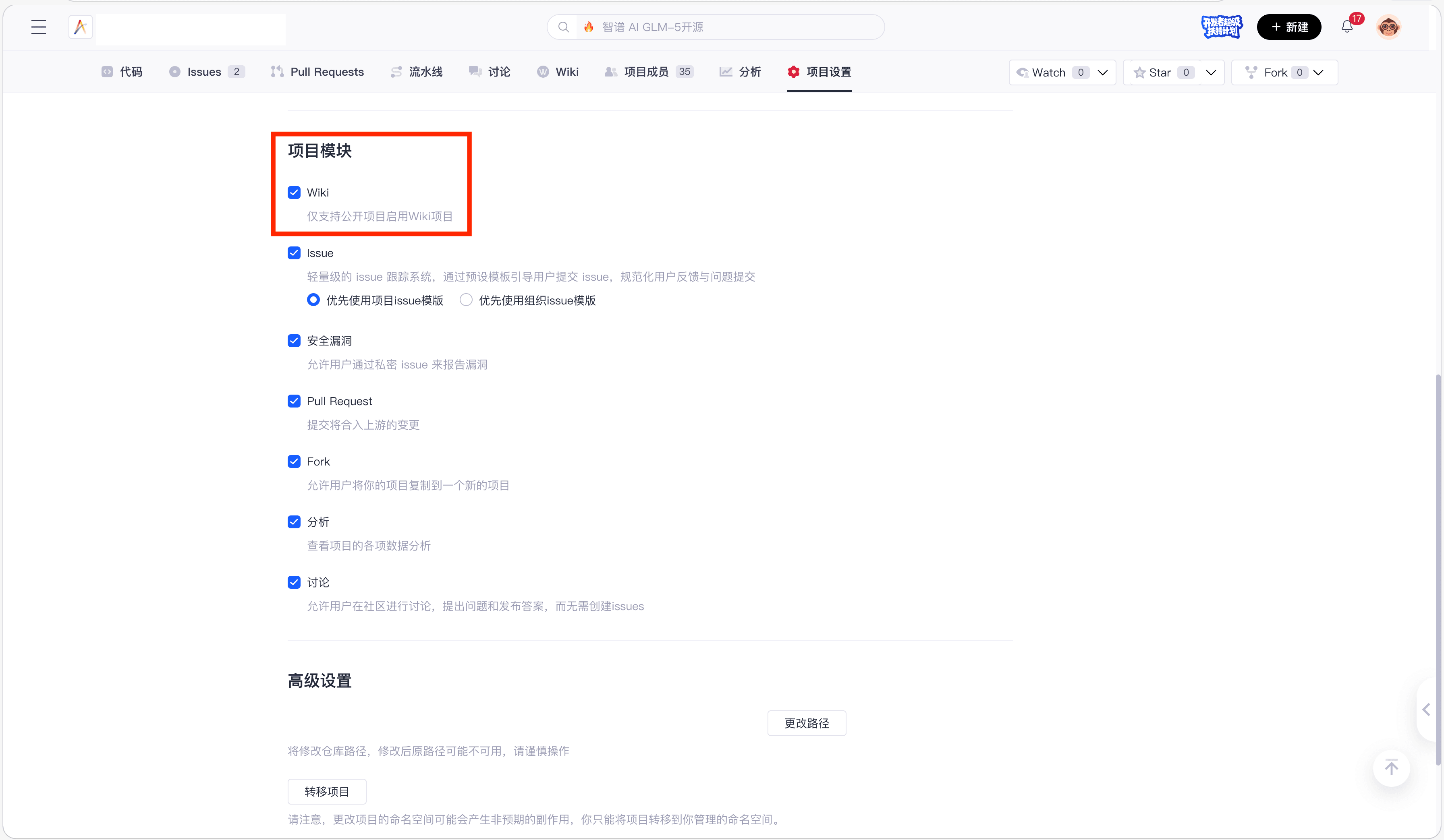Click the 更改路径 change path button
Image resolution: width=1444 pixels, height=840 pixels.
pyautogui.click(x=807, y=723)
